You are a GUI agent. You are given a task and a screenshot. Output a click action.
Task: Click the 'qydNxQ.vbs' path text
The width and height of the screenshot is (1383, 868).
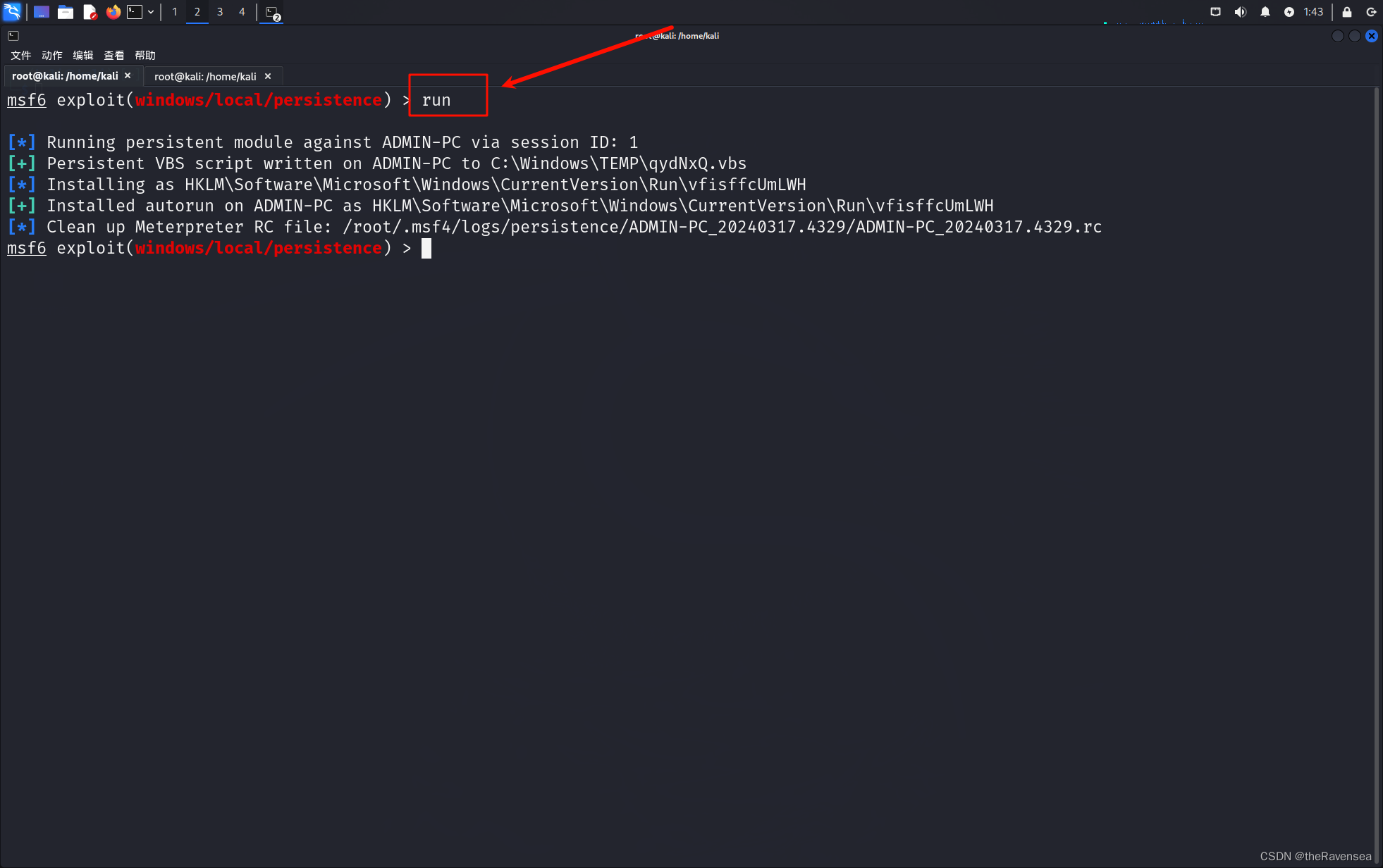coord(698,163)
